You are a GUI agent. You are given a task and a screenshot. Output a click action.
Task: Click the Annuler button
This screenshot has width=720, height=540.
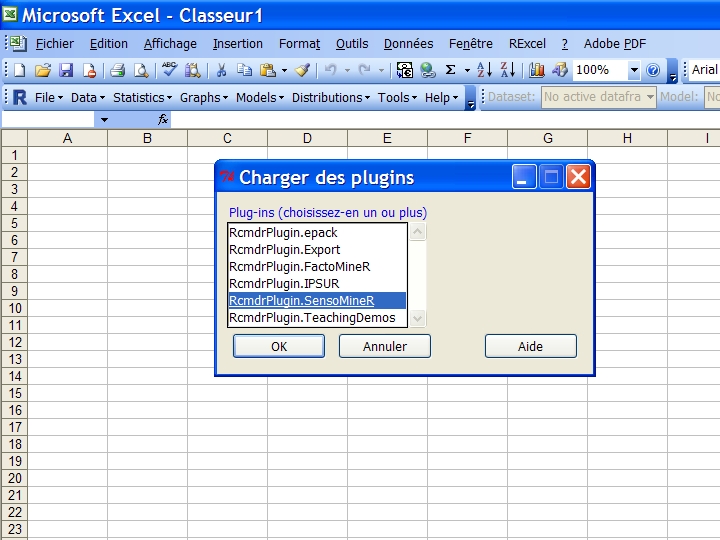385,346
